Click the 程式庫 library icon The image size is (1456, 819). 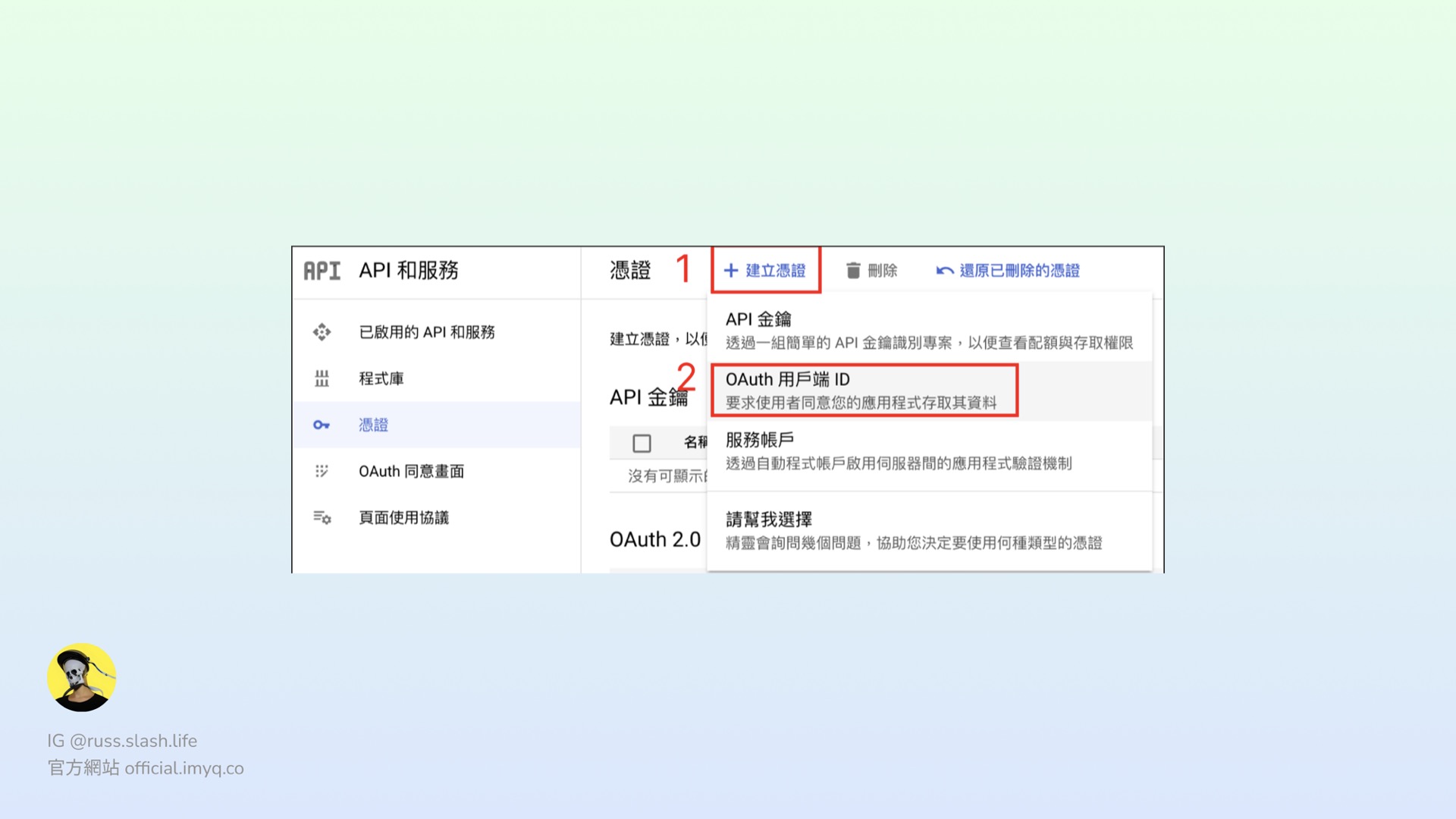[322, 378]
